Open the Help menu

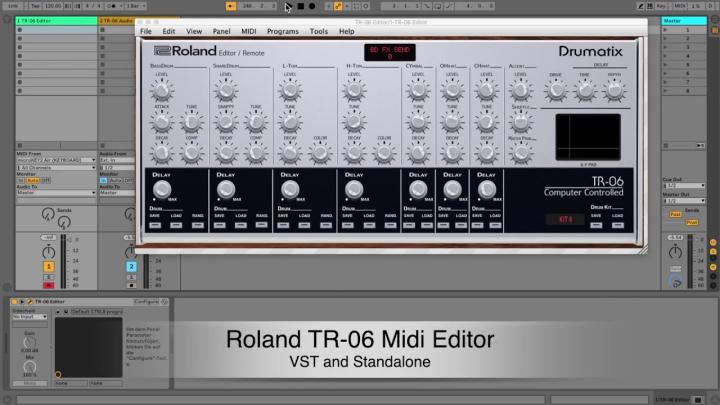click(347, 31)
